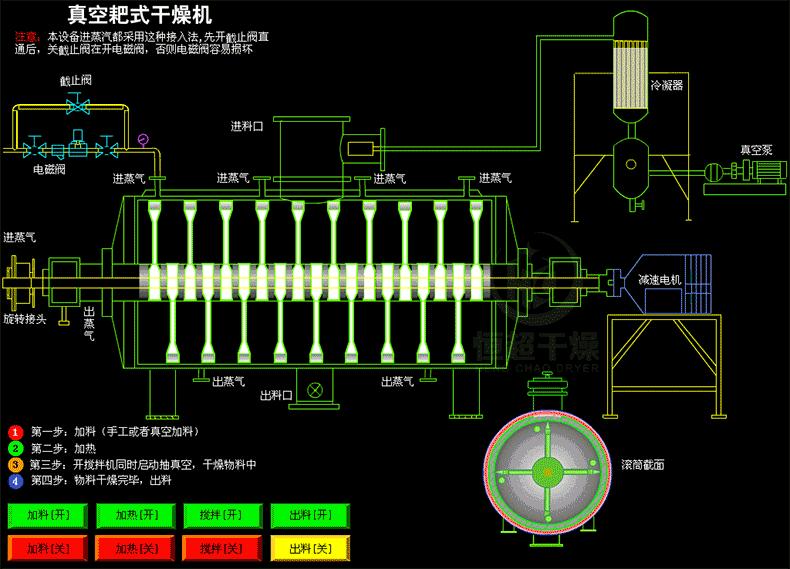This screenshot has width=790, height=569.
Task: Turn on stirring with 搅拌[开]
Action: pyautogui.click(x=223, y=515)
